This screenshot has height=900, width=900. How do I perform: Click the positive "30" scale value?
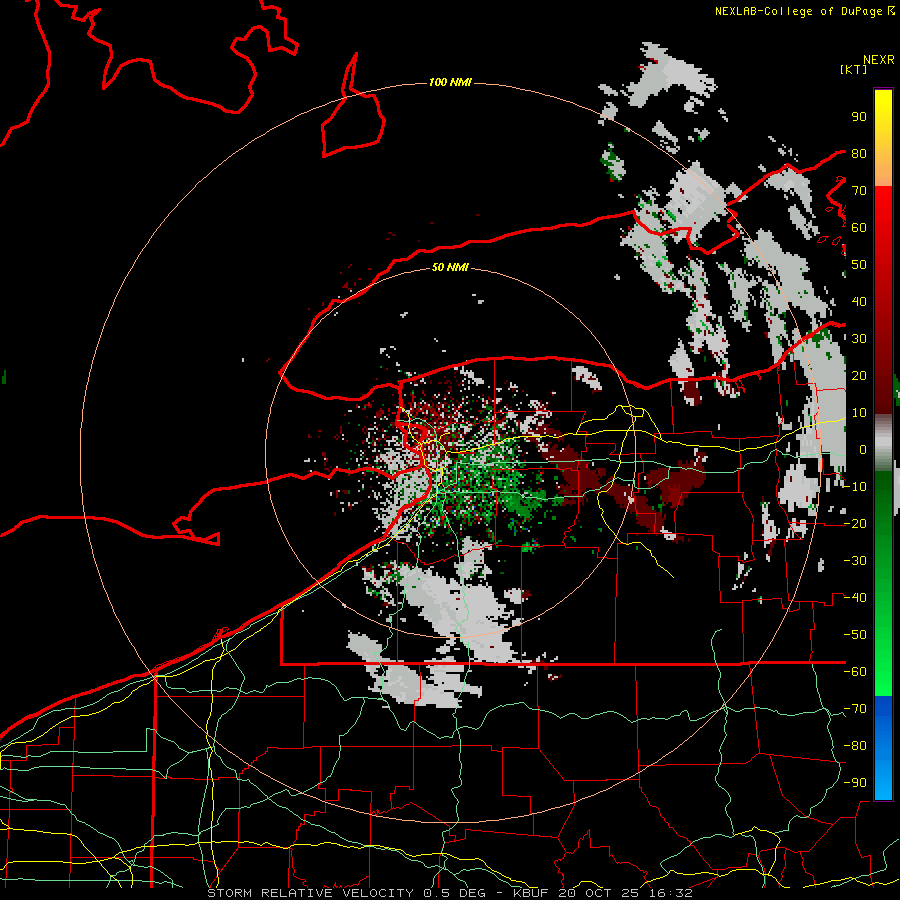pyautogui.click(x=859, y=339)
